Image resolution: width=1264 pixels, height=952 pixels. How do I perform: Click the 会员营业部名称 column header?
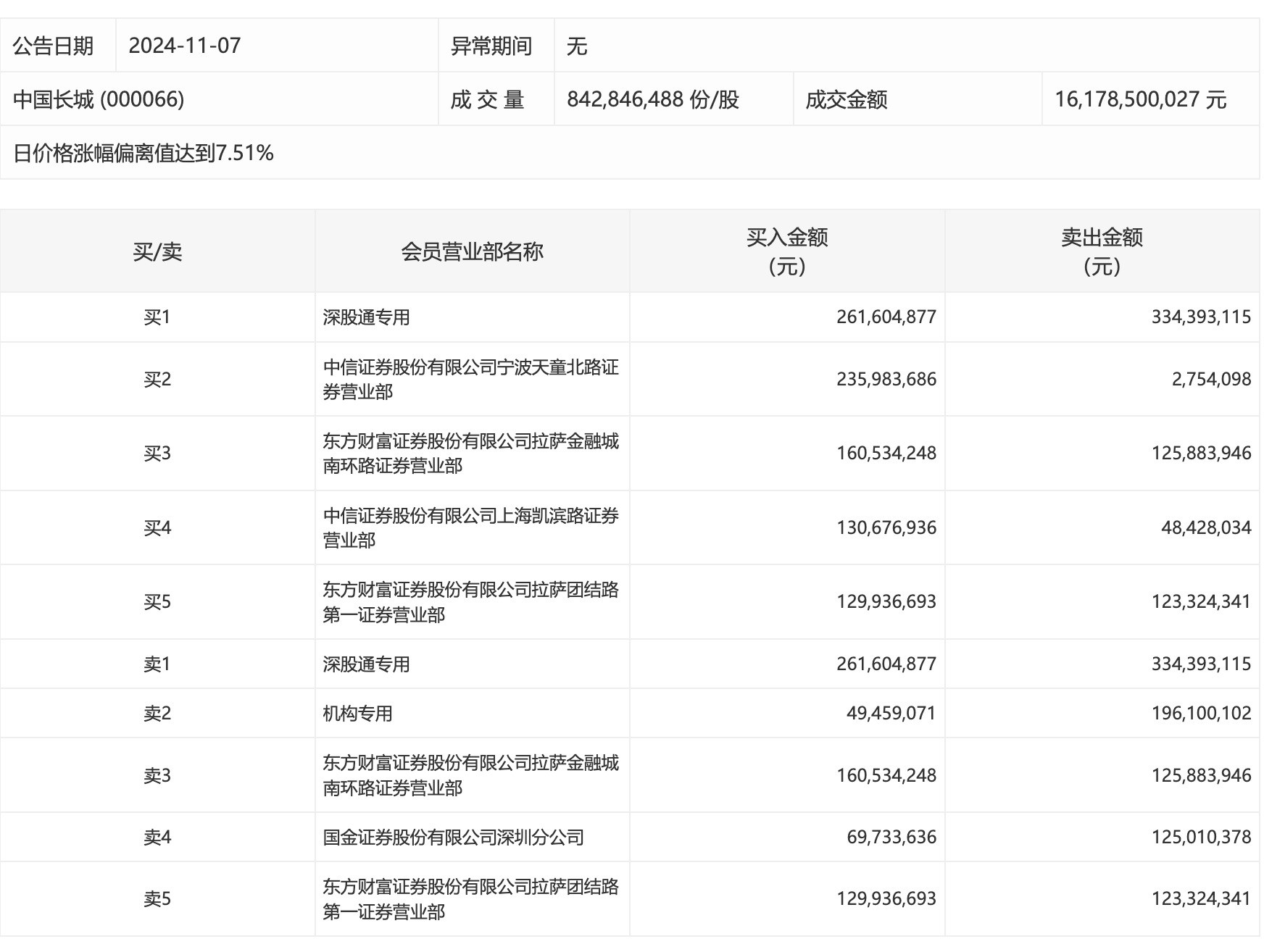(472, 251)
